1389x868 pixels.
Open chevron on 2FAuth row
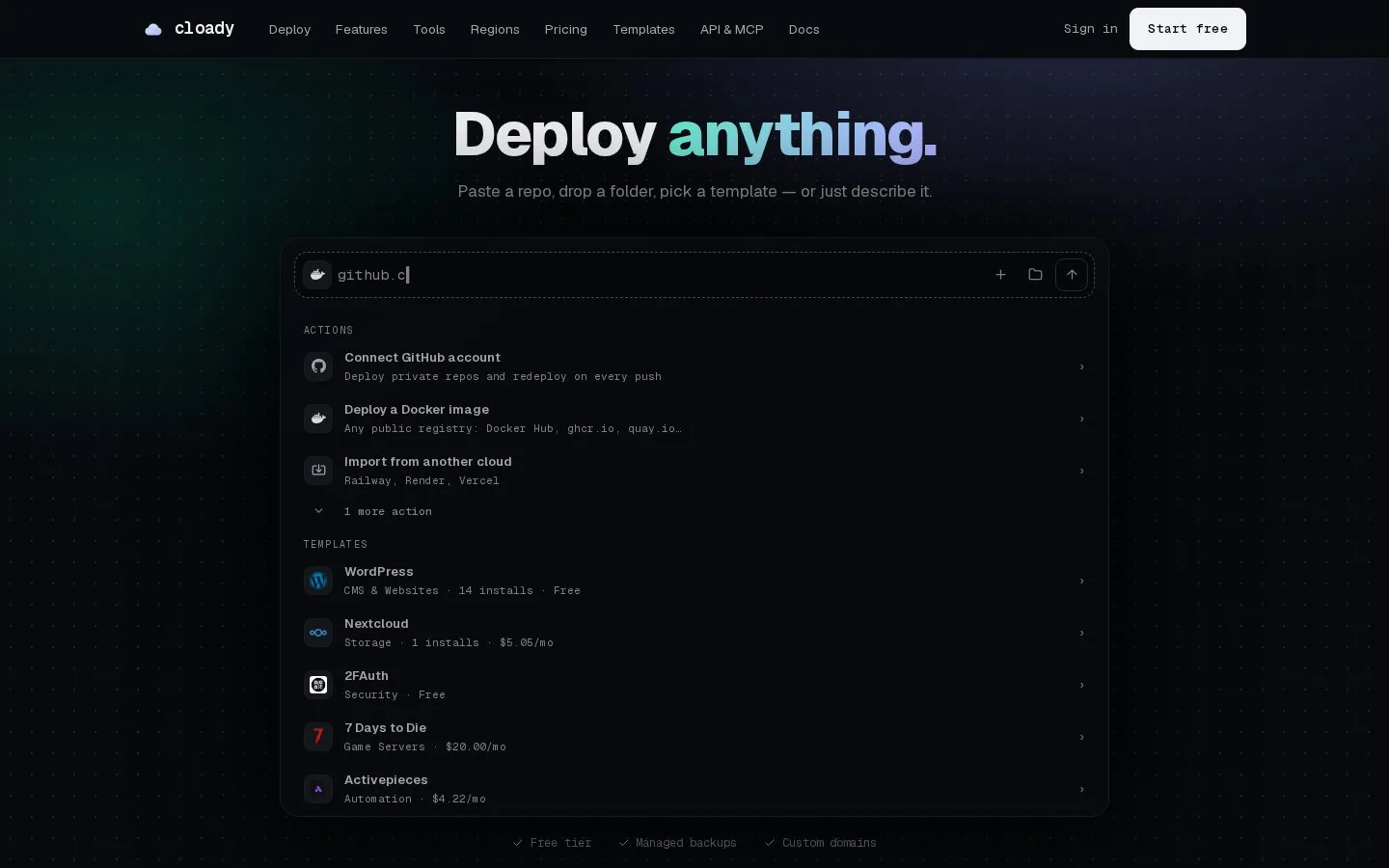(1081, 685)
